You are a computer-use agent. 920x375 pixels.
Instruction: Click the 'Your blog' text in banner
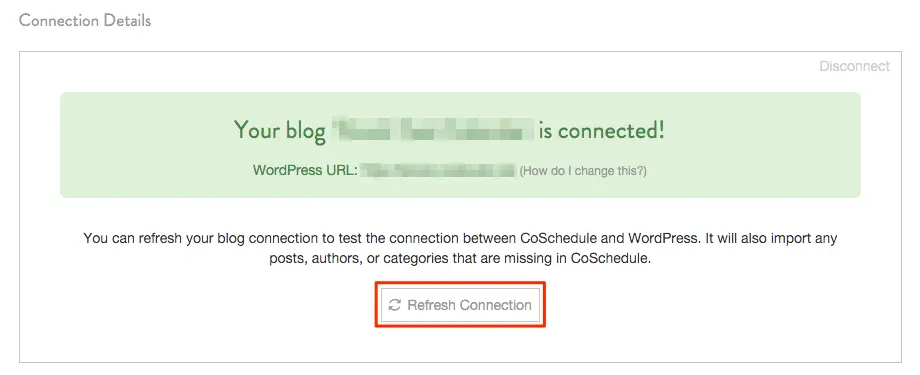pyautogui.click(x=280, y=130)
